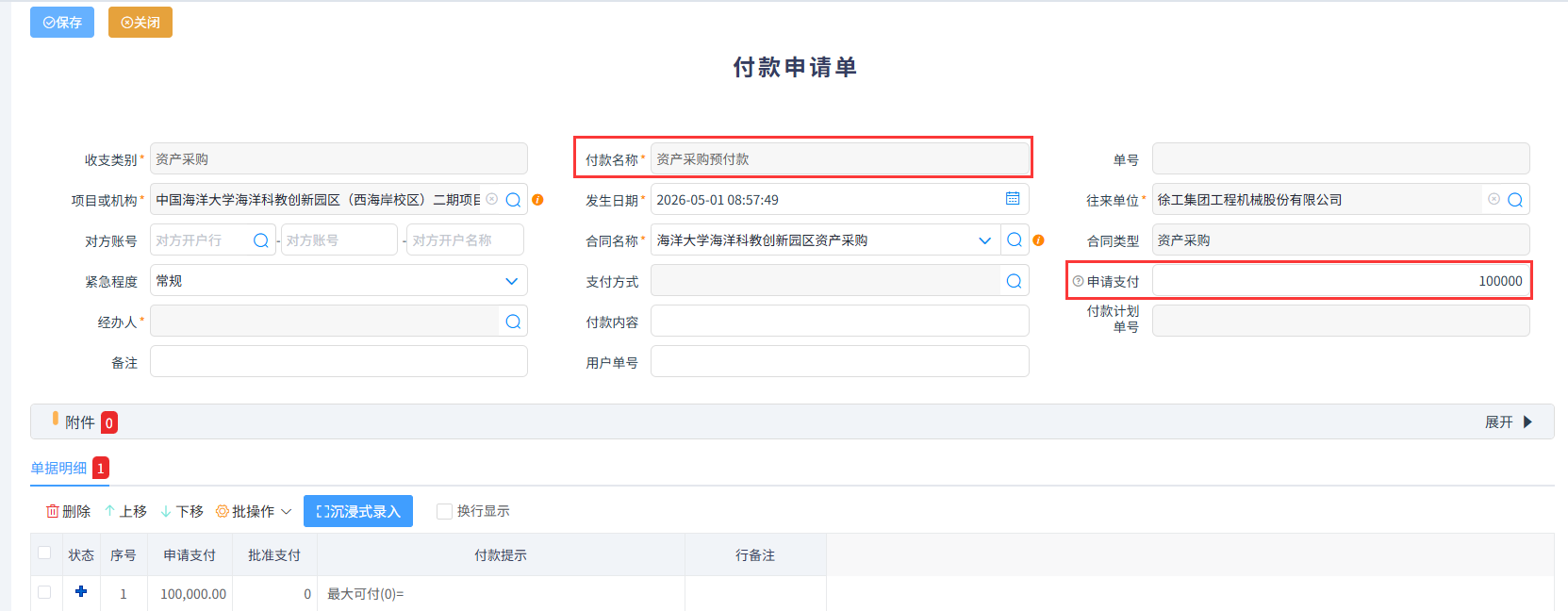Image resolution: width=1568 pixels, height=611 pixels.
Task: Click the 删除 delete trash button
Action: point(68,511)
